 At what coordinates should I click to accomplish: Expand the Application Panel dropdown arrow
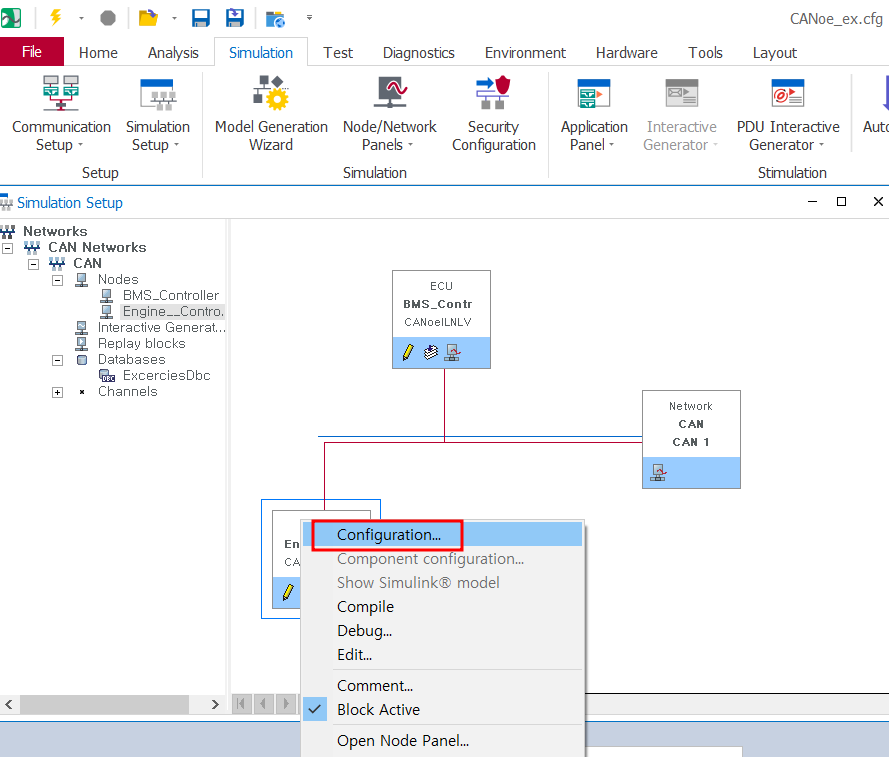click(612, 145)
